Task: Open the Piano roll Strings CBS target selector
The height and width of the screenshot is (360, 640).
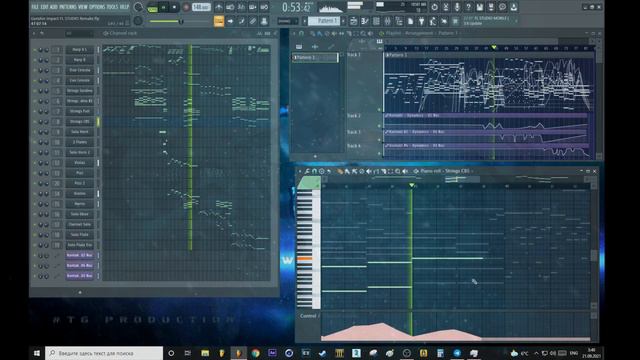Action: coord(446,171)
